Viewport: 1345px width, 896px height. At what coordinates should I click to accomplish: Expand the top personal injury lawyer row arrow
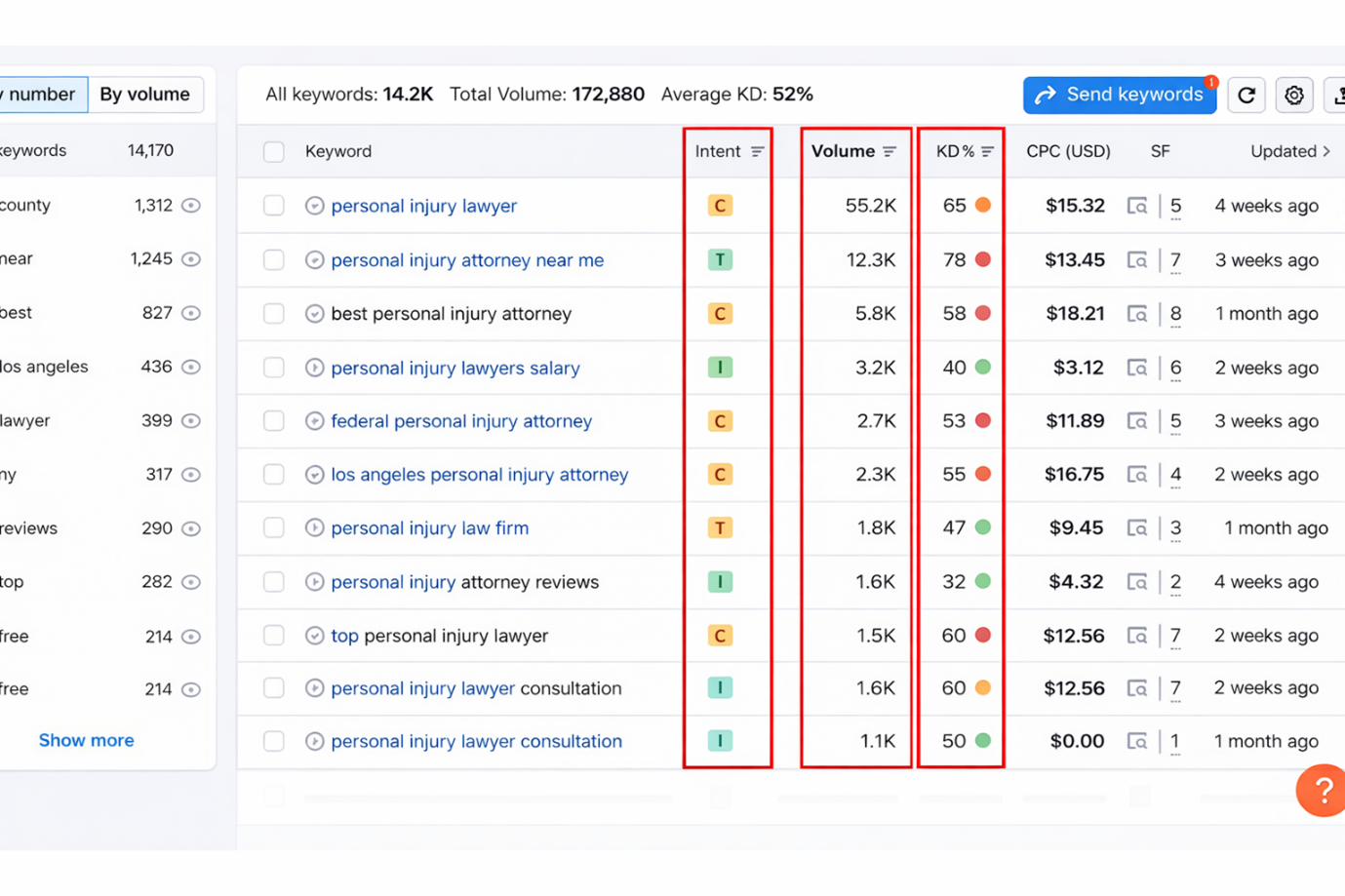pos(314,636)
